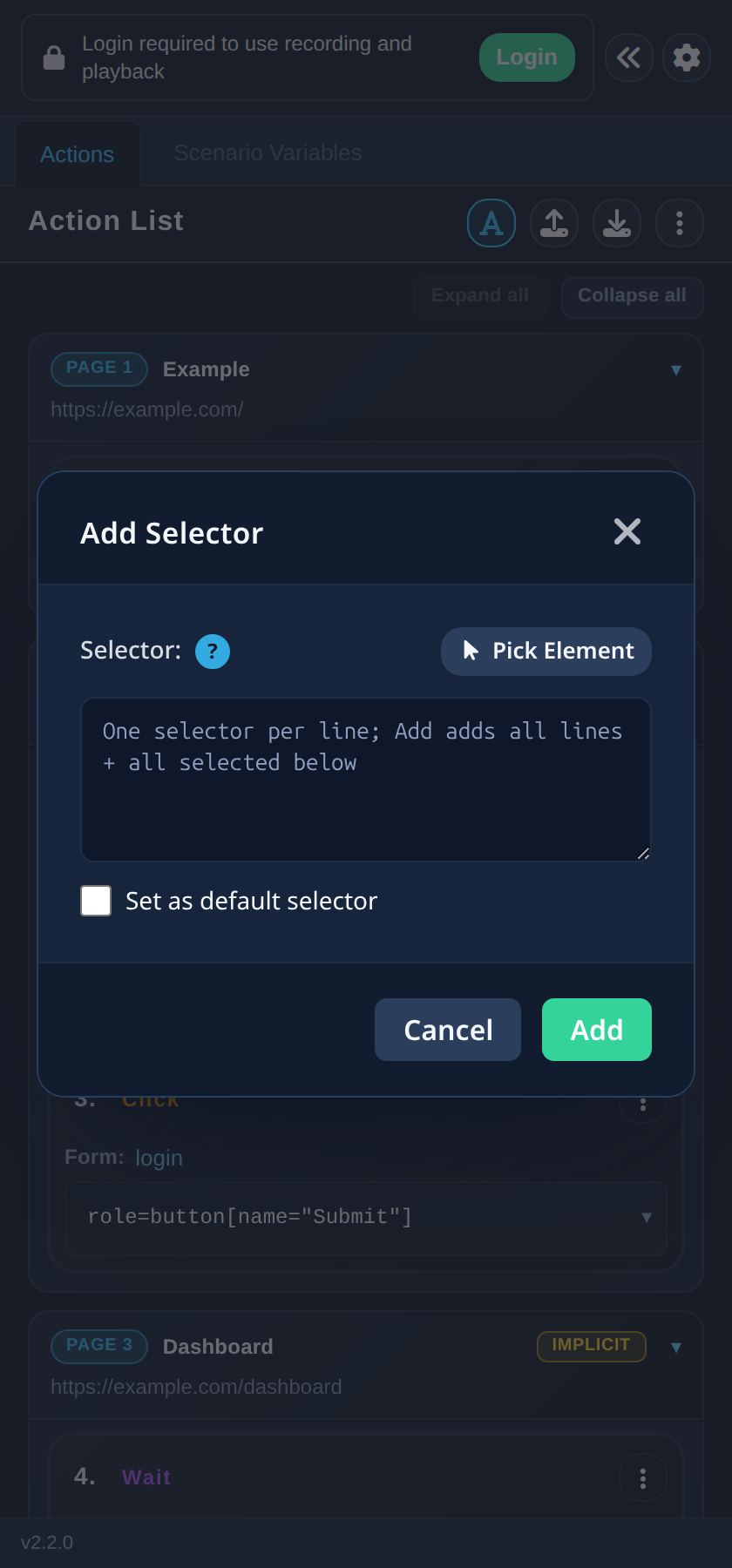Image resolution: width=732 pixels, height=1568 pixels.
Task: Select the Actions tab
Action: [x=78, y=154]
